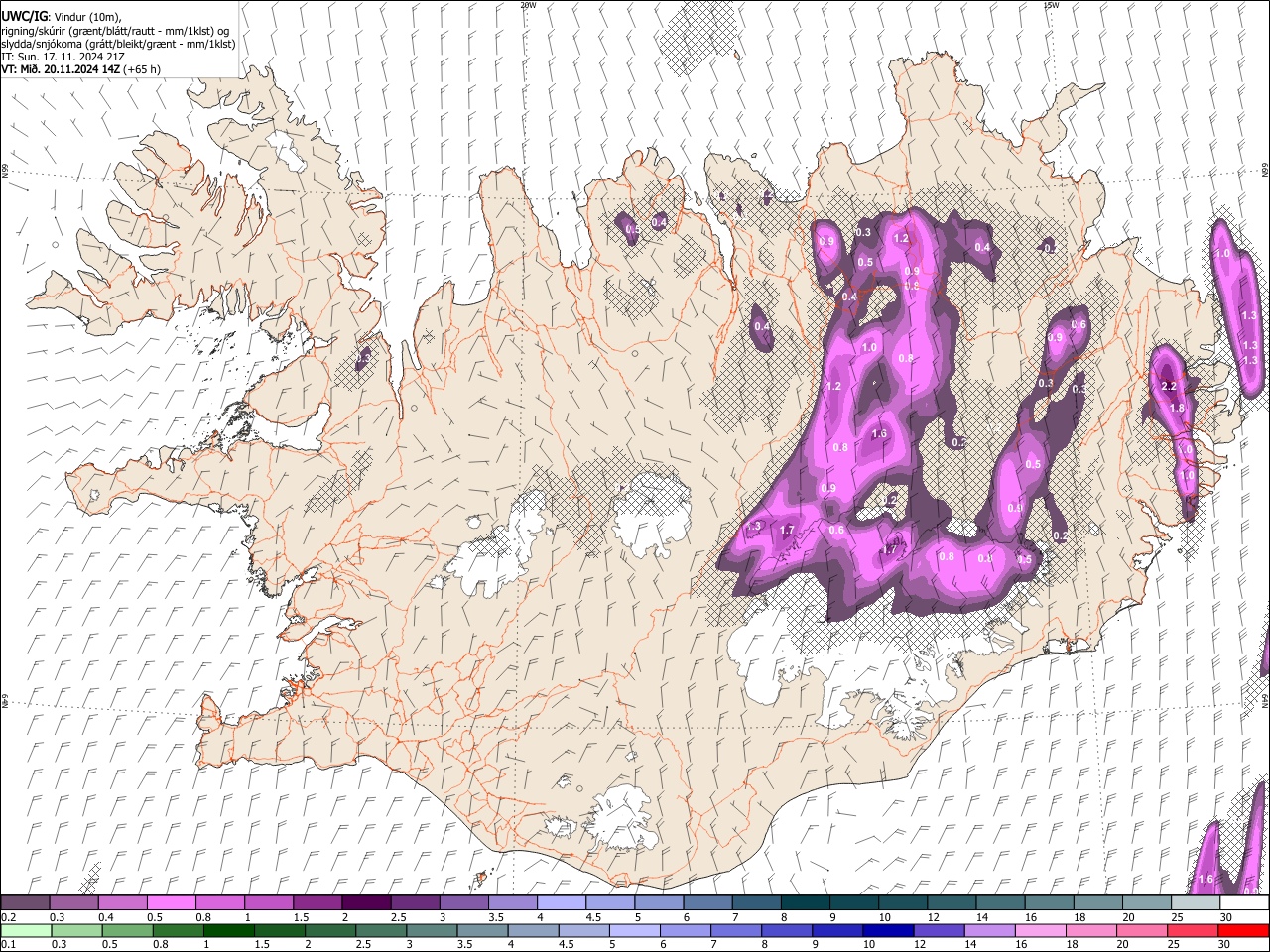Click the dark purple swatch between 0.2 and 0.3
The width and height of the screenshot is (1270, 952).
coord(26,902)
